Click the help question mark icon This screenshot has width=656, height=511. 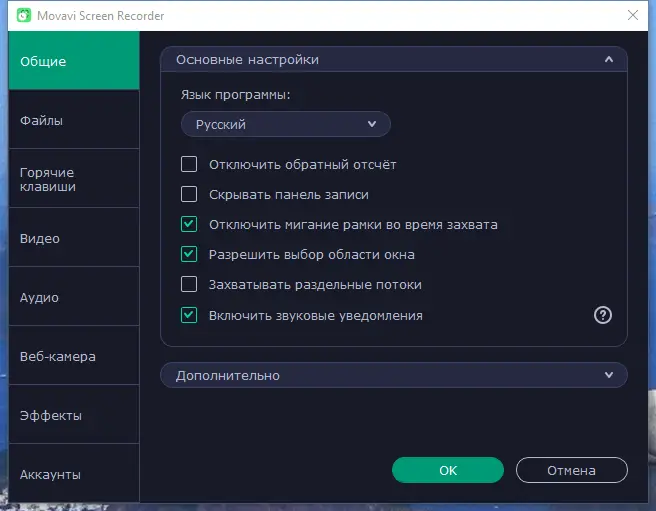tap(602, 315)
